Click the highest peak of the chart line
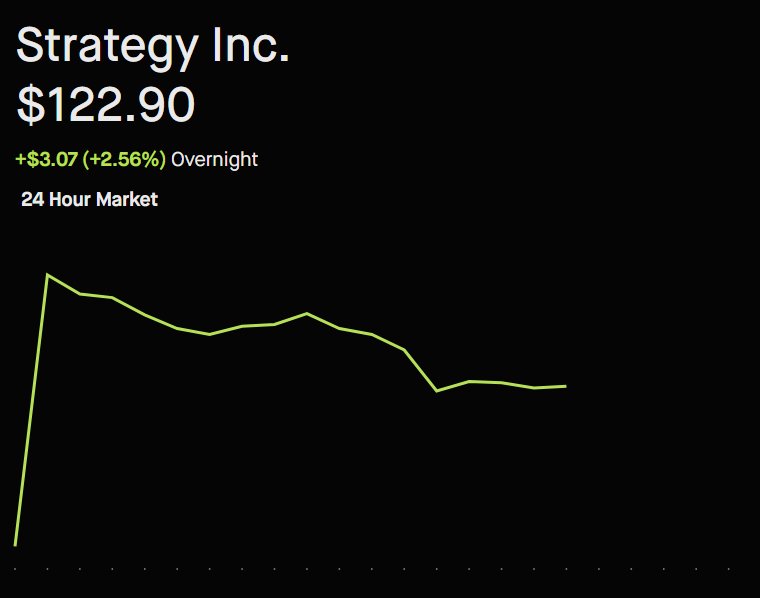Viewport: 760px width, 598px height. coord(47,273)
